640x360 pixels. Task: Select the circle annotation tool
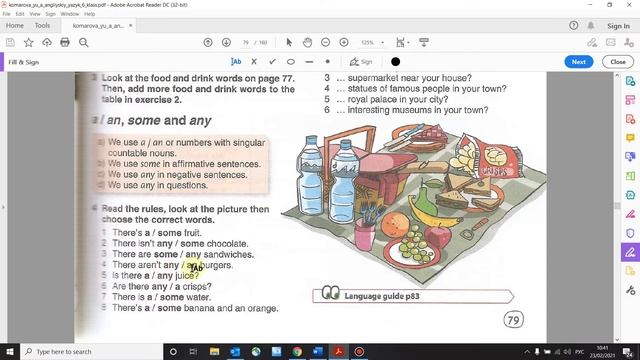point(291,62)
